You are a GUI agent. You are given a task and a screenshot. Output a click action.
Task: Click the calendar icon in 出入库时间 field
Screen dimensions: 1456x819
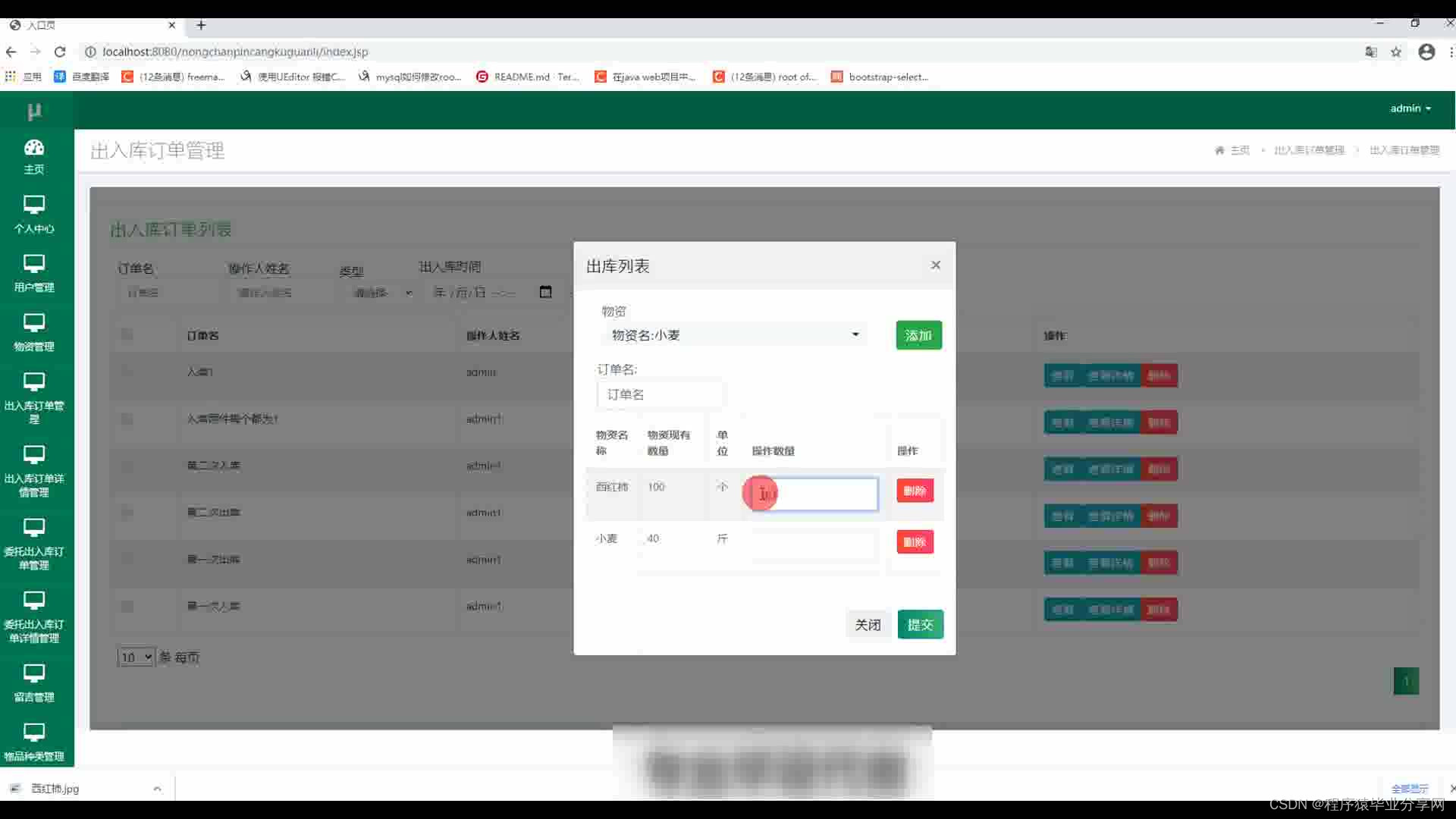click(x=545, y=292)
